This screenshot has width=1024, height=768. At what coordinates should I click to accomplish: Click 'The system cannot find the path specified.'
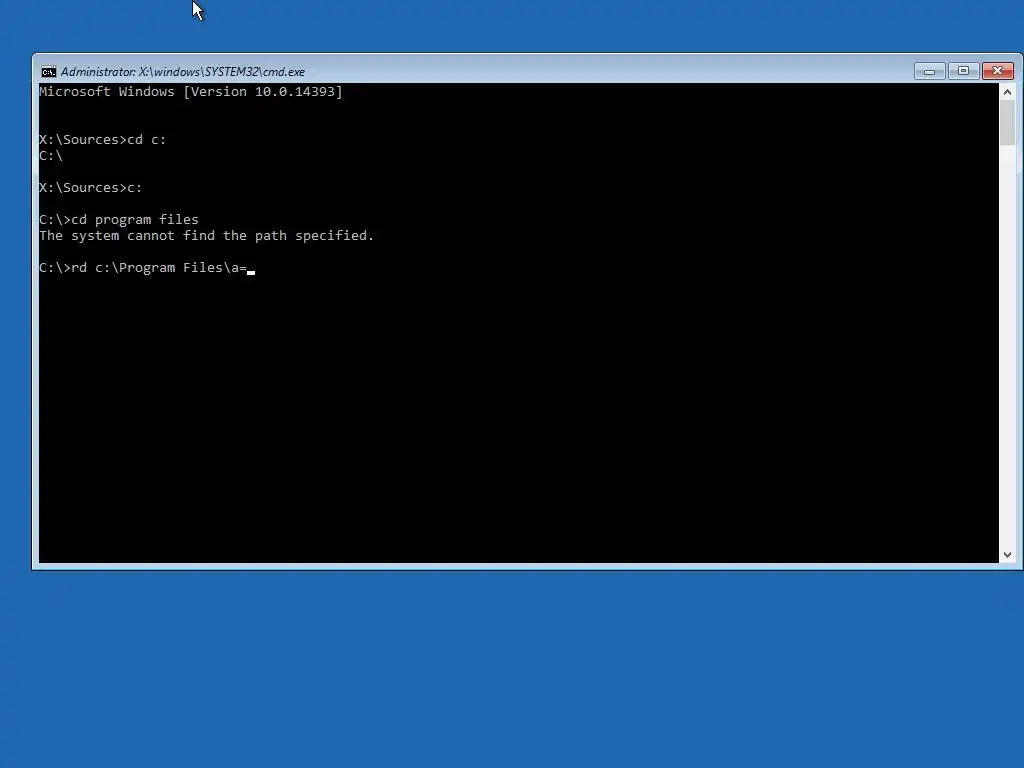click(206, 236)
